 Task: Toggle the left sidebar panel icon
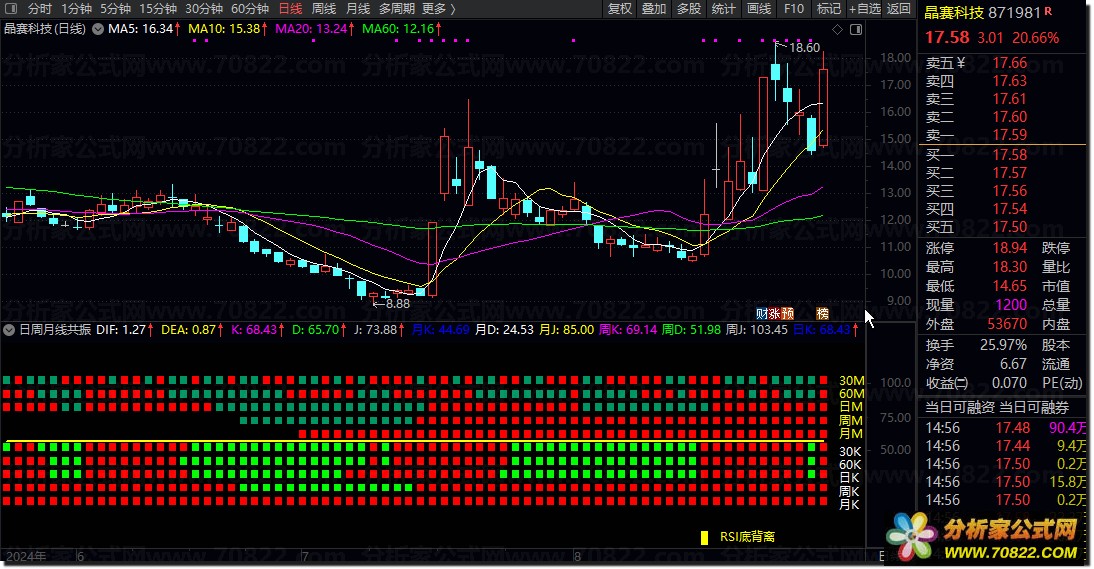click(10, 9)
